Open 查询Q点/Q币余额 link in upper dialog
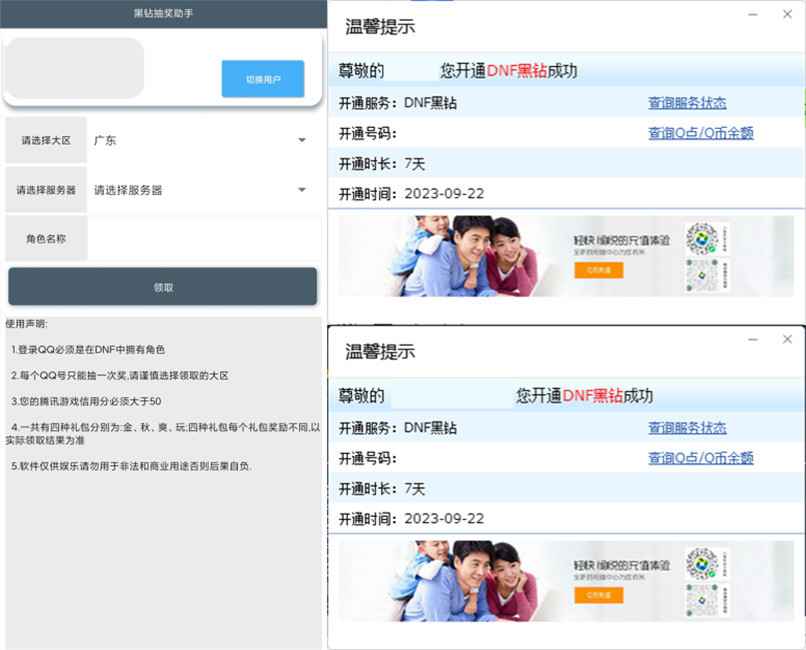This screenshot has height=650, width=806. coord(701,133)
